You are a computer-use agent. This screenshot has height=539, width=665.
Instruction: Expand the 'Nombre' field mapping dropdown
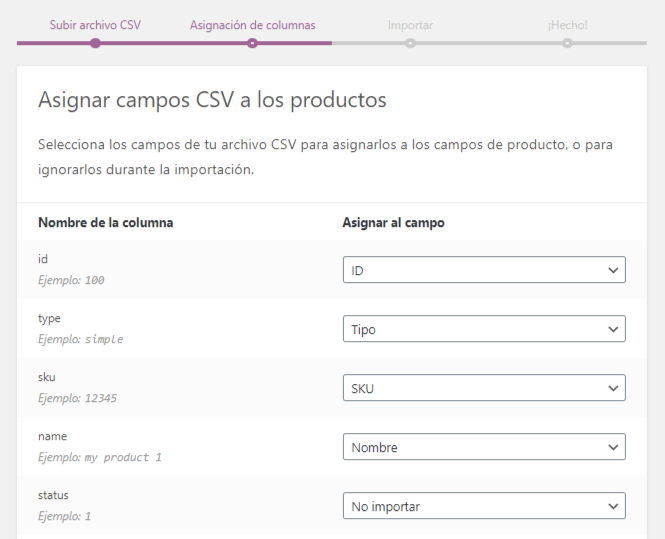[x=483, y=447]
